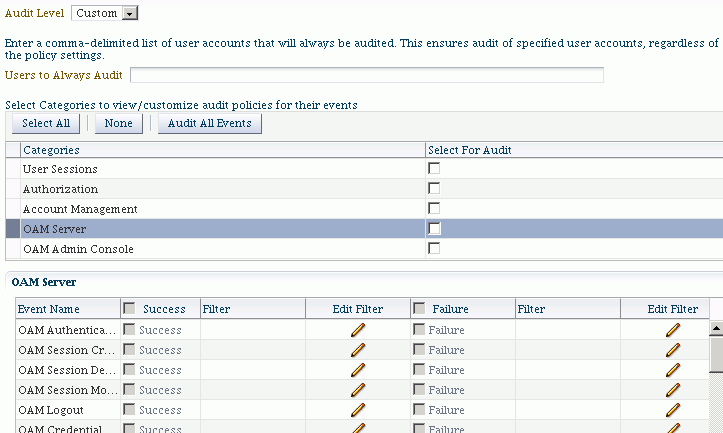This screenshot has width=723, height=433.
Task: Toggle Success checkbox for OAM Session Modify row
Action: point(130,390)
